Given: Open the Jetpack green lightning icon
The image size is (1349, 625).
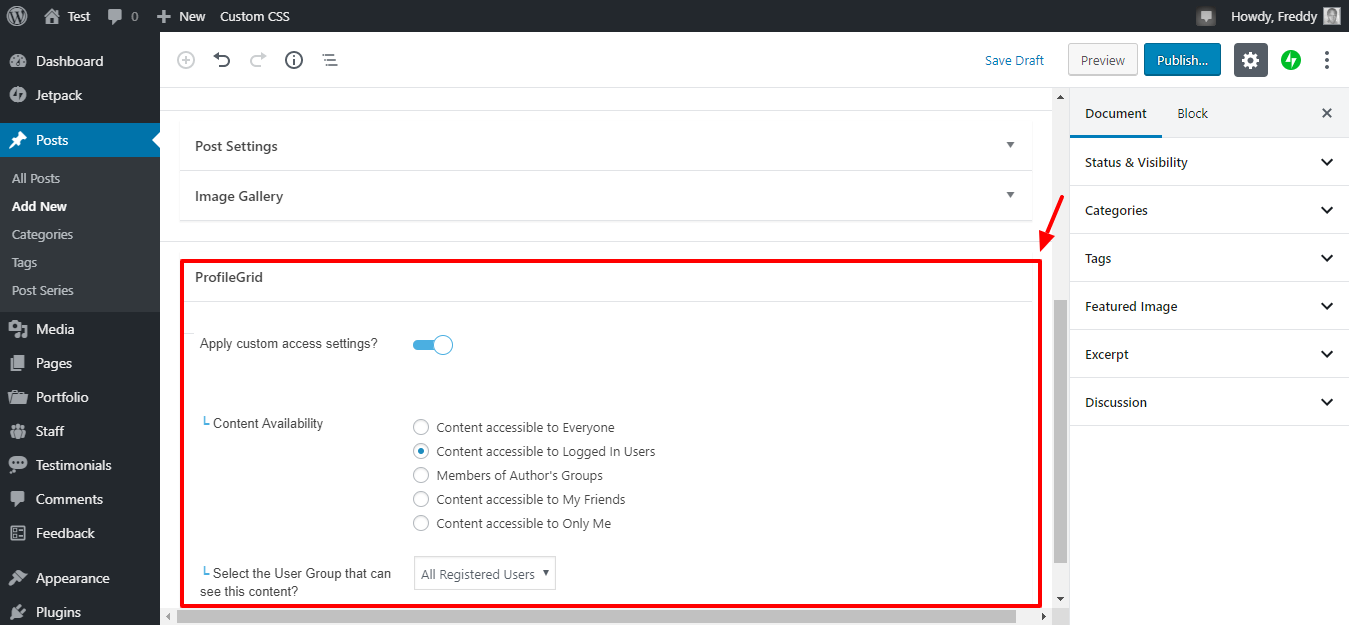Looking at the screenshot, I should pyautogui.click(x=1291, y=60).
